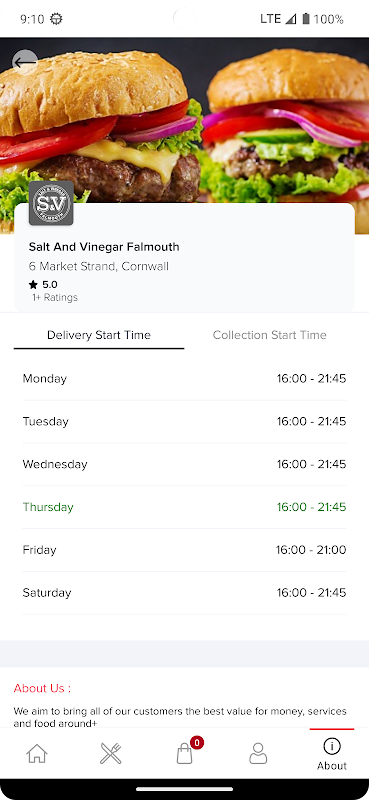
Task: Tap the star rating icon
Action: point(34,285)
